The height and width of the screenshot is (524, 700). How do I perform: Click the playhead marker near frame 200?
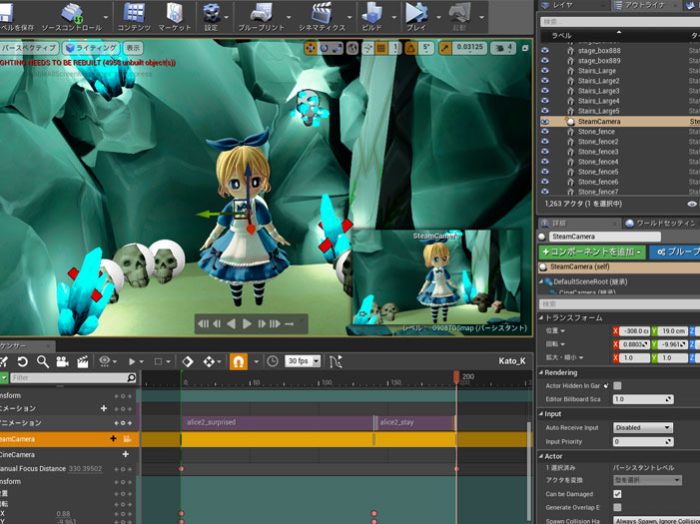pyautogui.click(x=456, y=378)
